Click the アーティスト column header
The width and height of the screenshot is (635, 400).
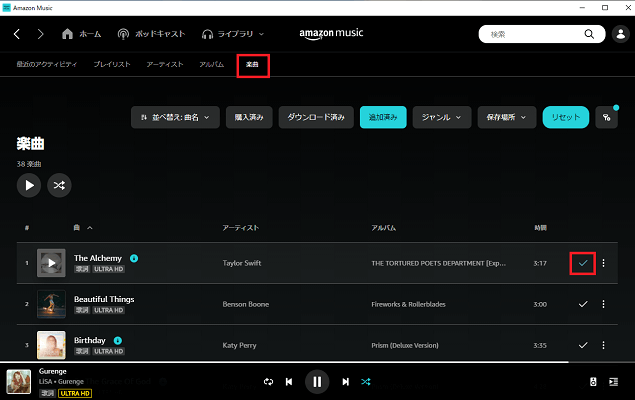coord(241,228)
